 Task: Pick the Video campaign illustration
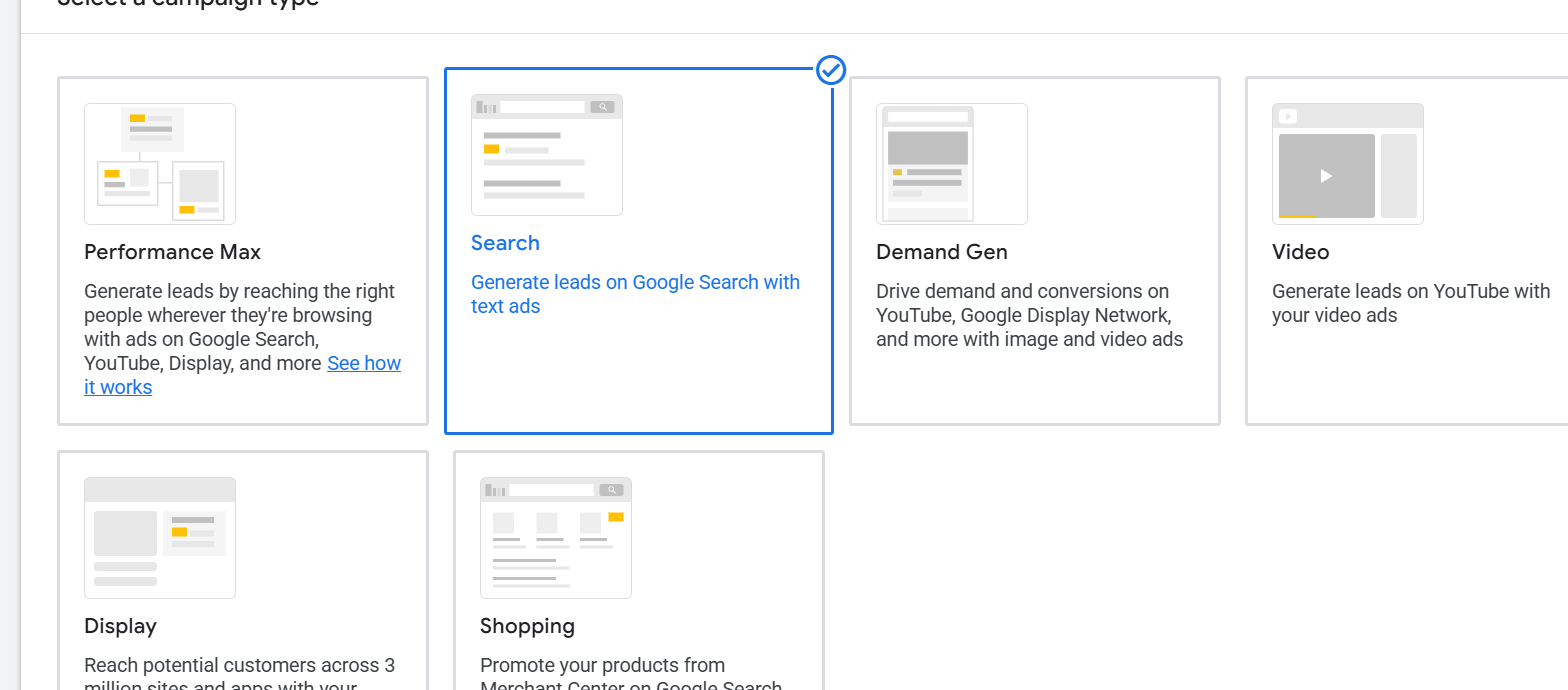click(x=1348, y=164)
